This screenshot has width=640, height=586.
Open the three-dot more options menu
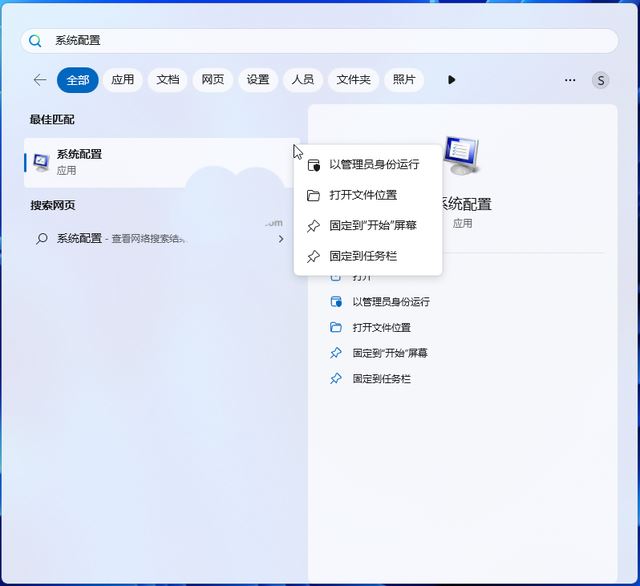click(570, 80)
